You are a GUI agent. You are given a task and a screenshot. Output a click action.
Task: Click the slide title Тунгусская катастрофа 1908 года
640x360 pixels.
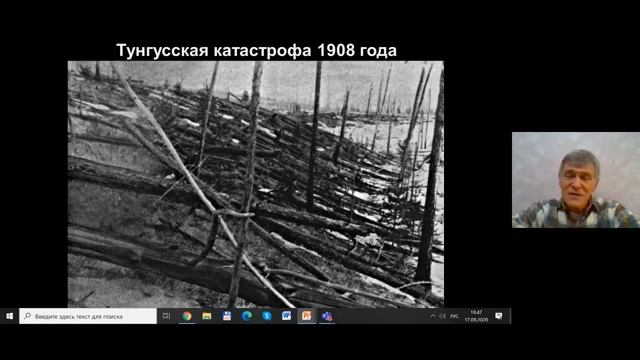[x=256, y=51]
